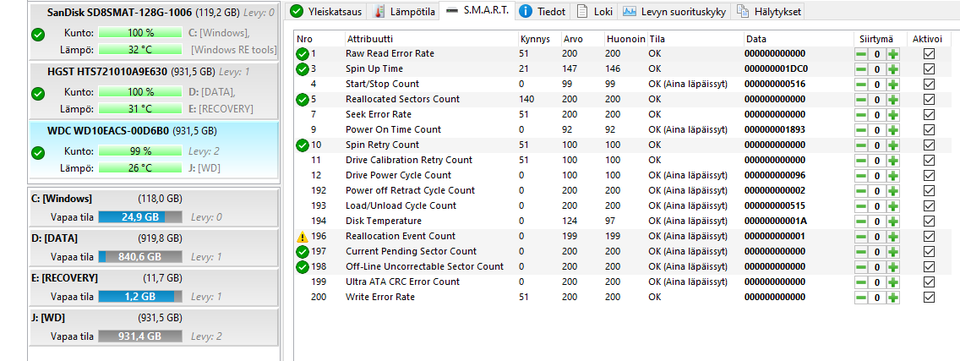Sort by the Huonoin column header
Viewport: 960px width, 361px height.
click(x=626, y=39)
